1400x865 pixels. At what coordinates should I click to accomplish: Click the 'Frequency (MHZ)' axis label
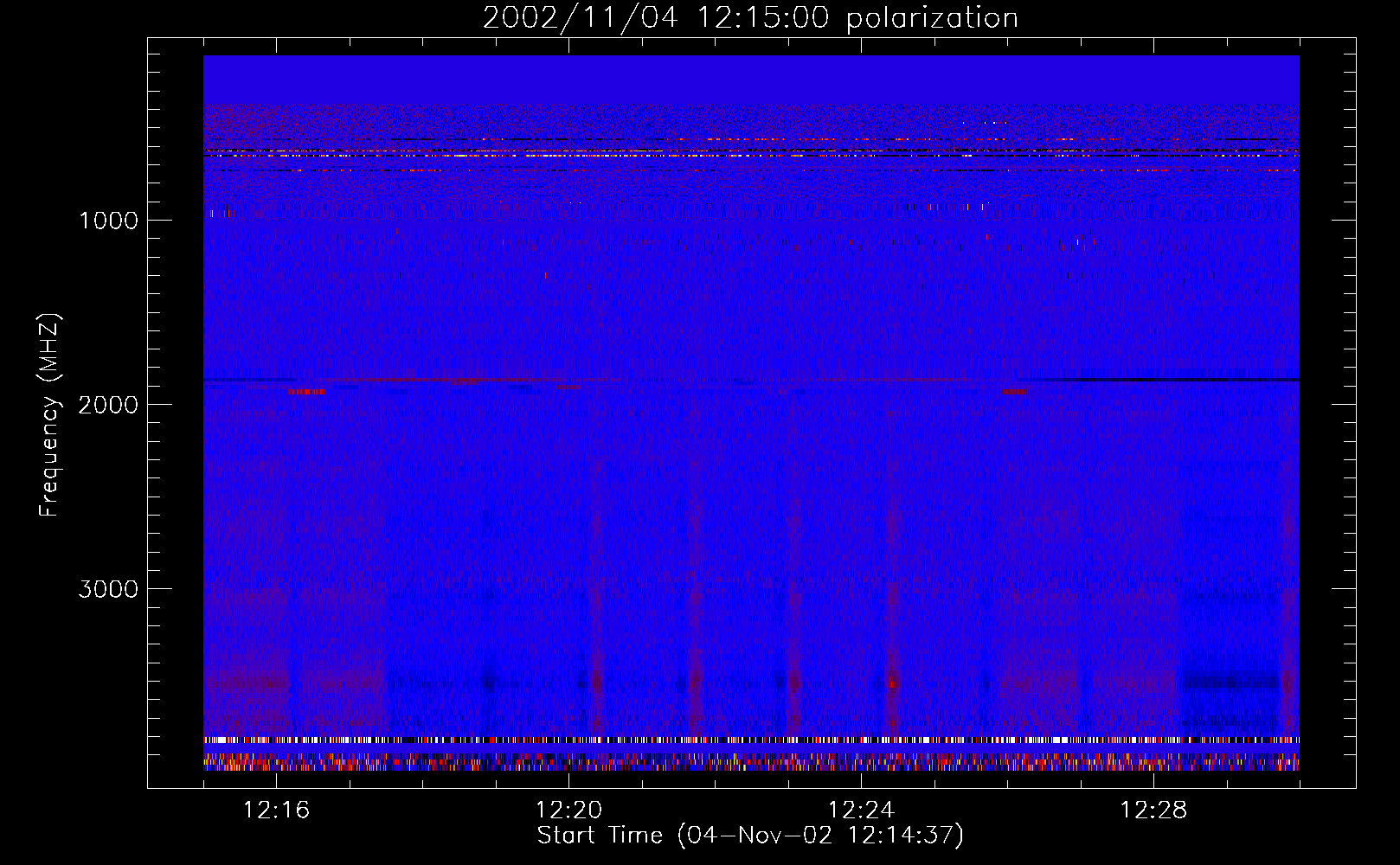(x=49, y=415)
